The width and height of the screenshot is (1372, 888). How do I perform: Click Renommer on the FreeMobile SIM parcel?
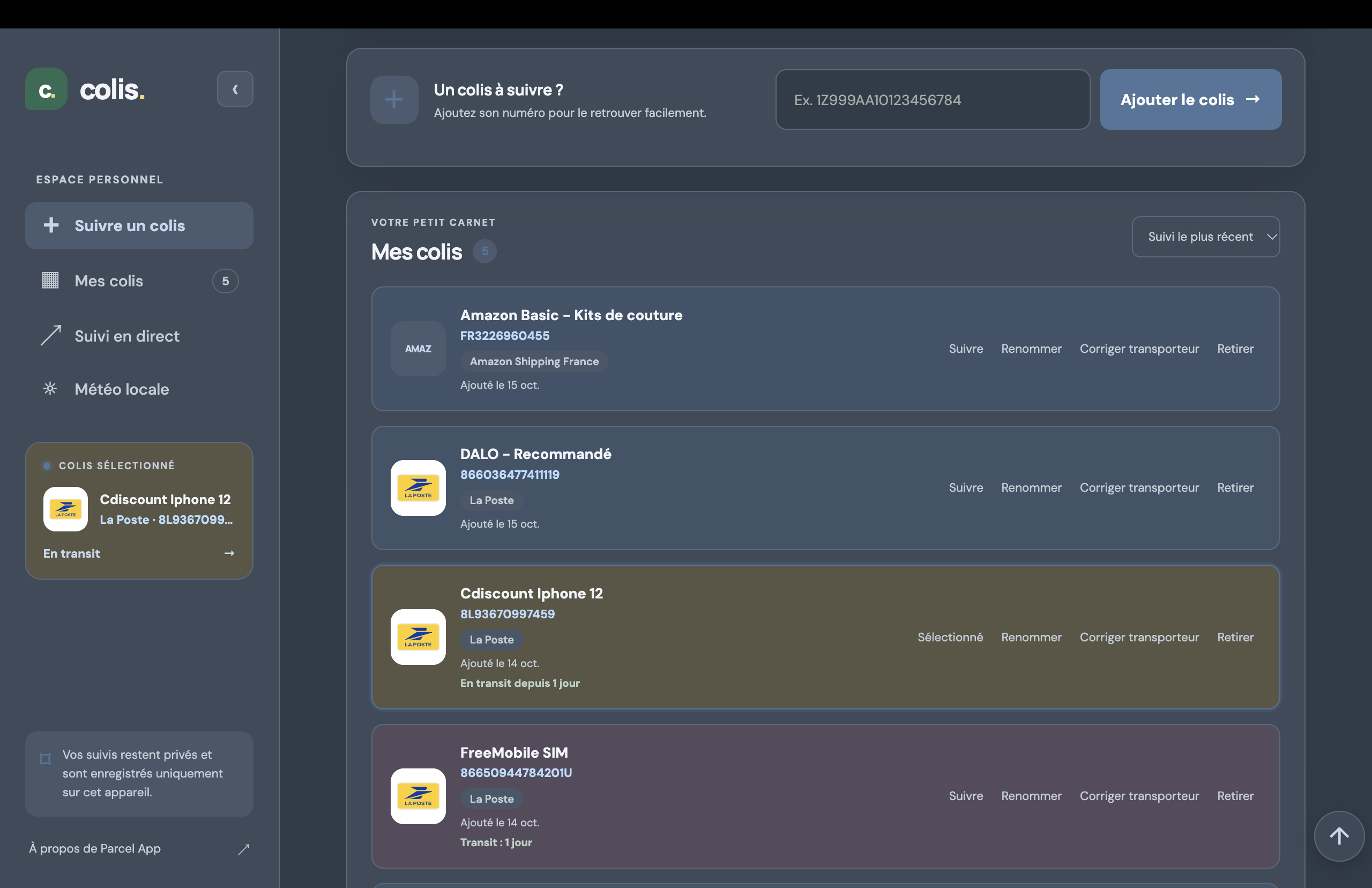click(1031, 796)
